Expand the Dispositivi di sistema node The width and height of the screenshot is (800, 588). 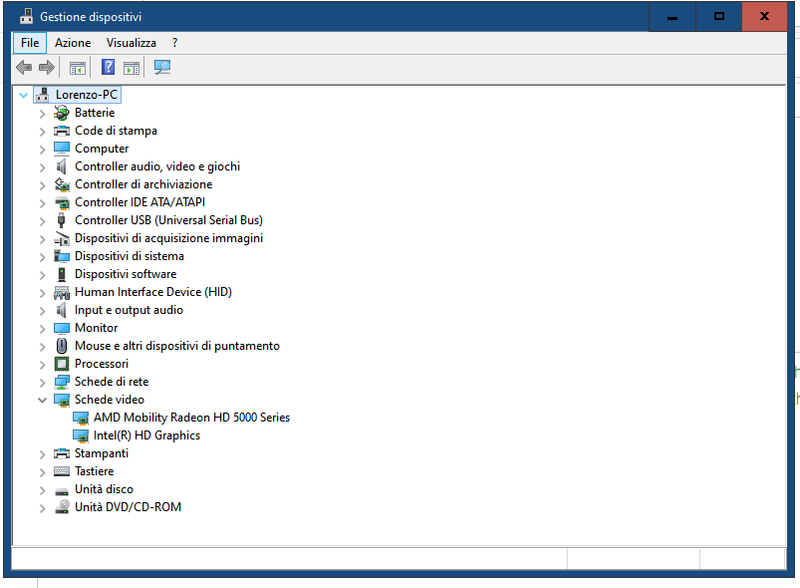point(42,257)
